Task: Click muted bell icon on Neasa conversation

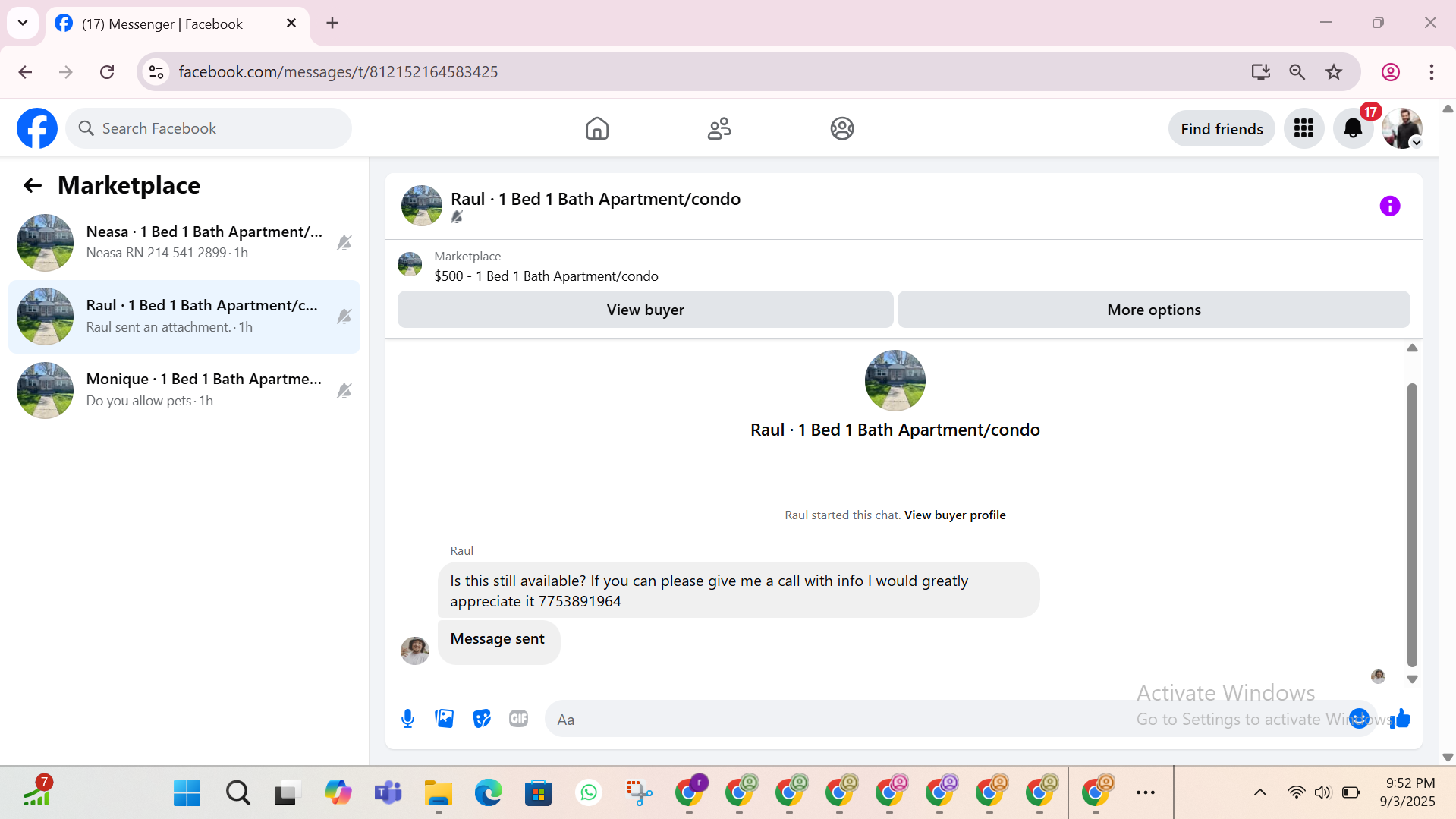Action: [x=344, y=243]
